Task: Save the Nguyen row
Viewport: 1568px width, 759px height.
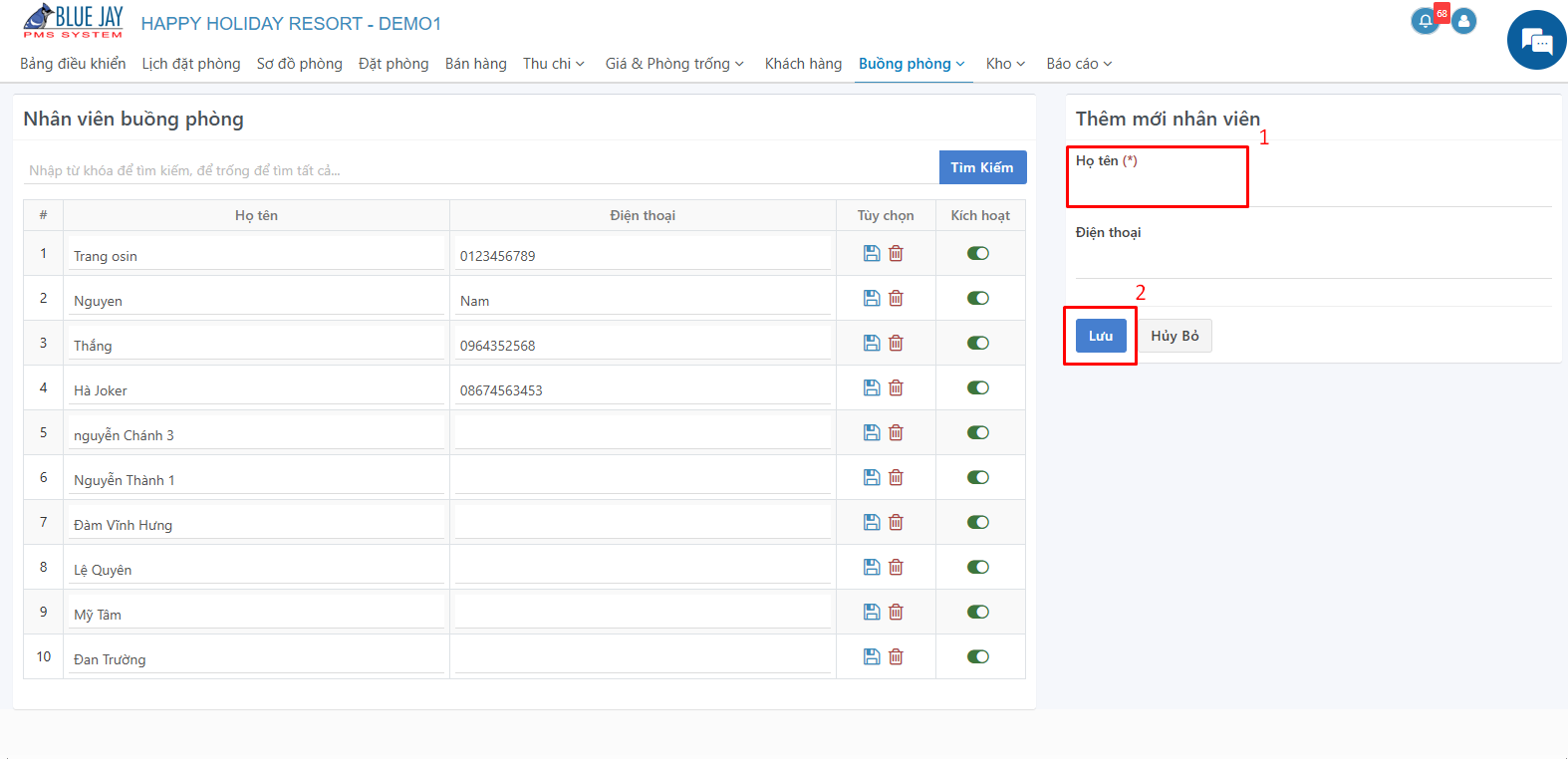Action: [872, 298]
